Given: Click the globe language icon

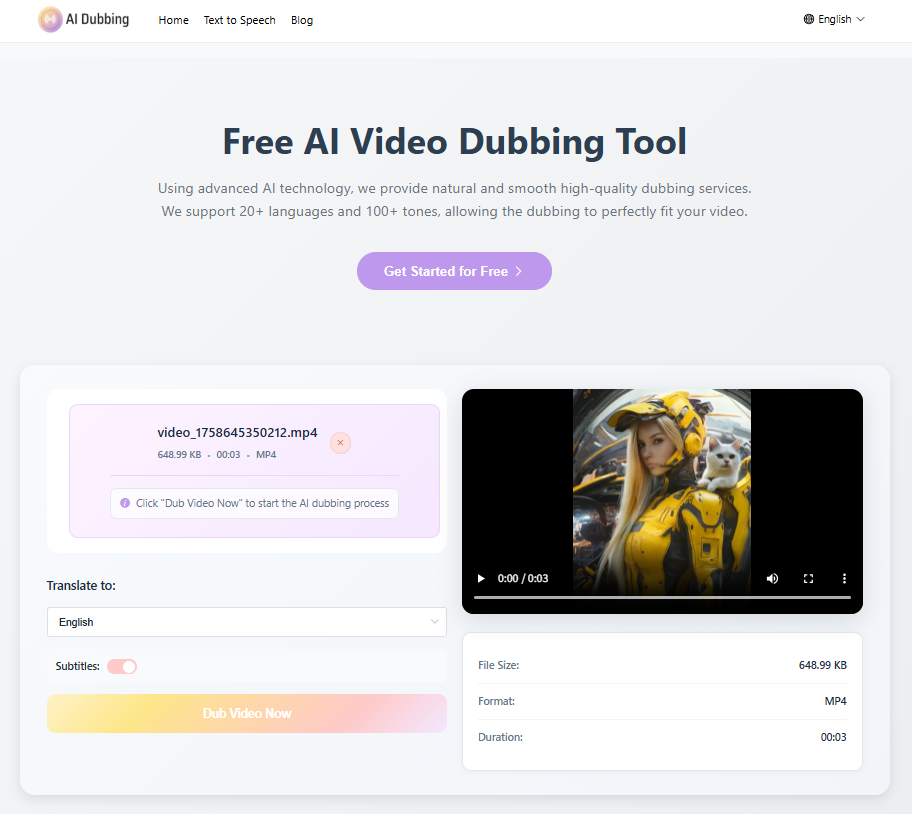Looking at the screenshot, I should click(809, 19).
